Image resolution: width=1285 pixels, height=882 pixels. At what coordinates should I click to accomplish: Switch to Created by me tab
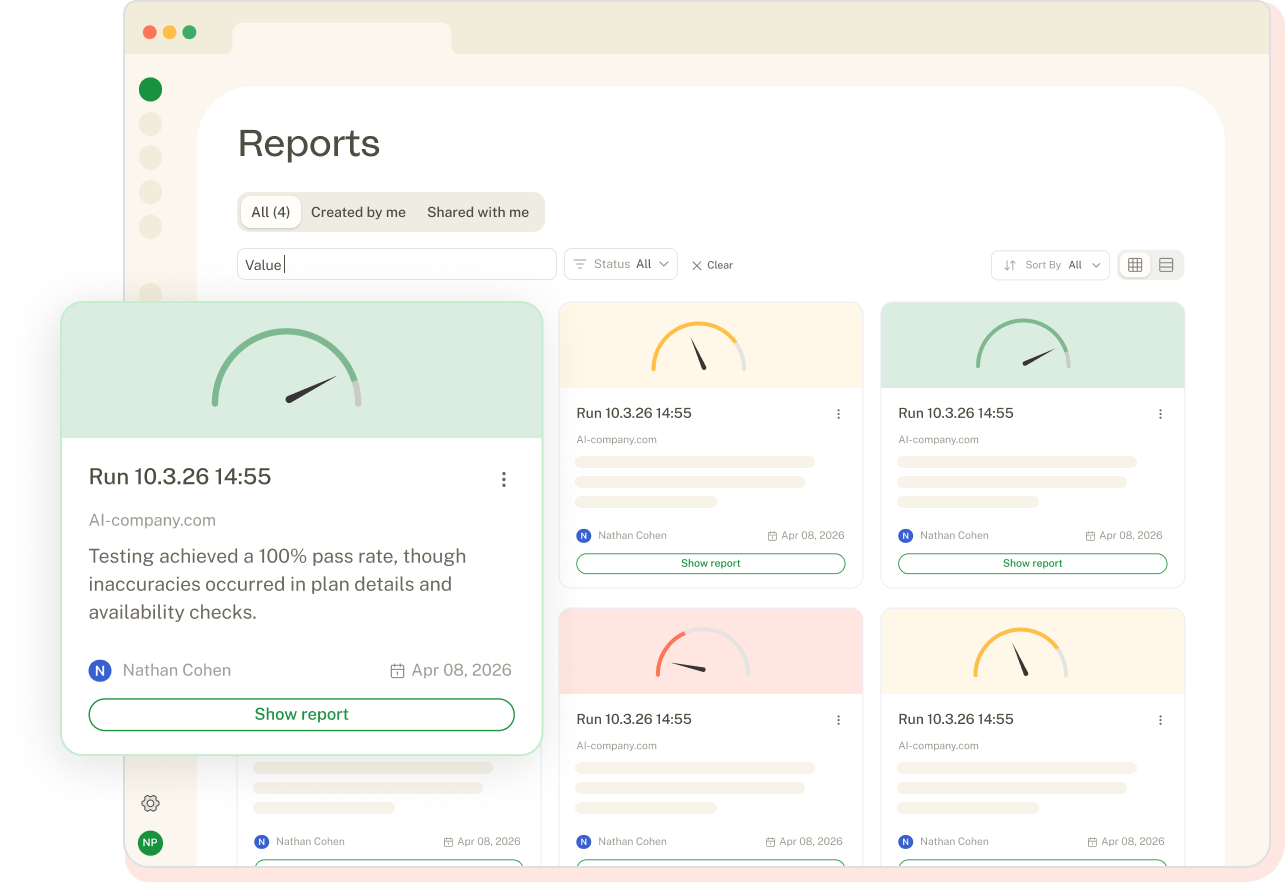[x=358, y=212]
